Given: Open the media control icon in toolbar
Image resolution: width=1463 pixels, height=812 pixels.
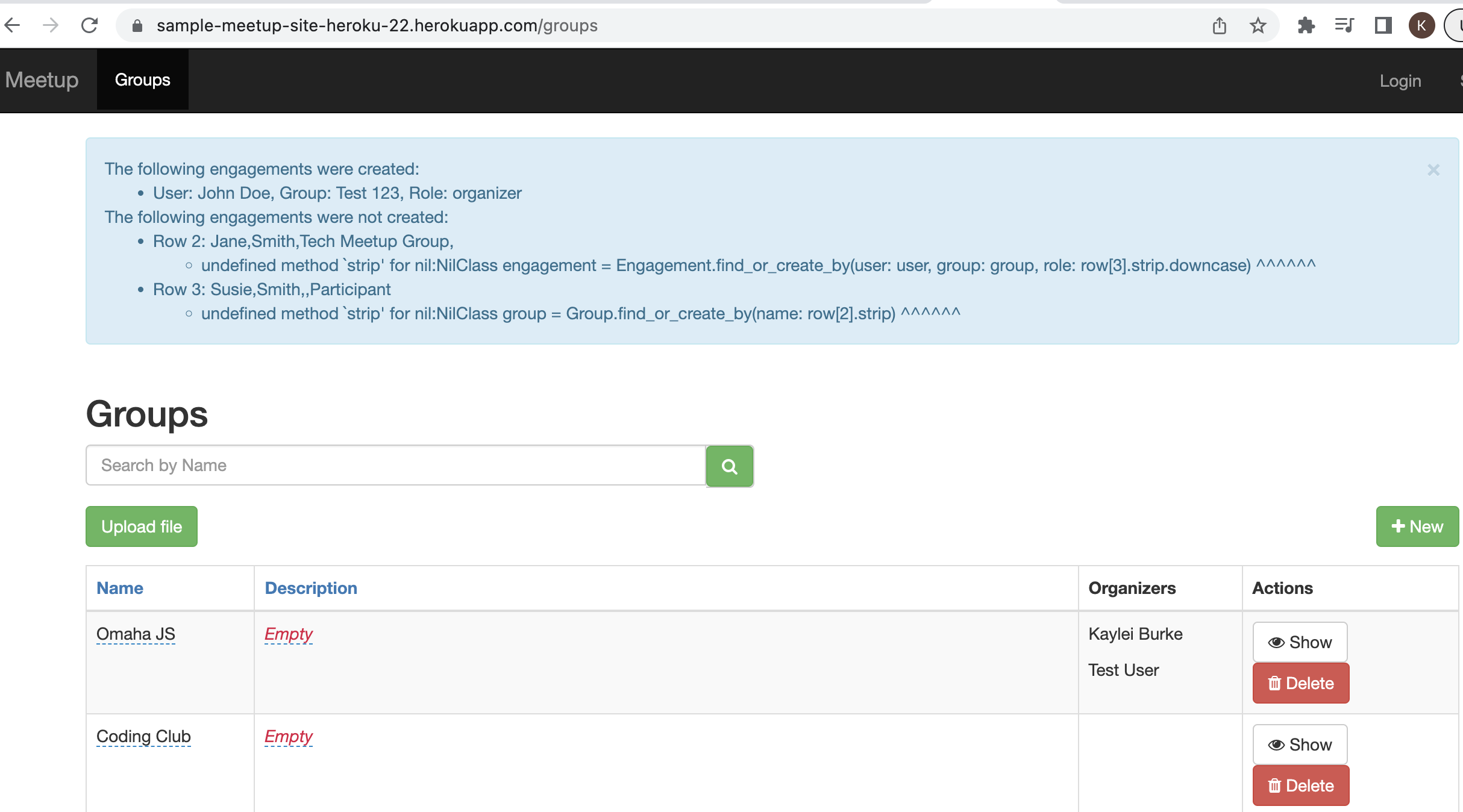Looking at the screenshot, I should pos(1344,25).
